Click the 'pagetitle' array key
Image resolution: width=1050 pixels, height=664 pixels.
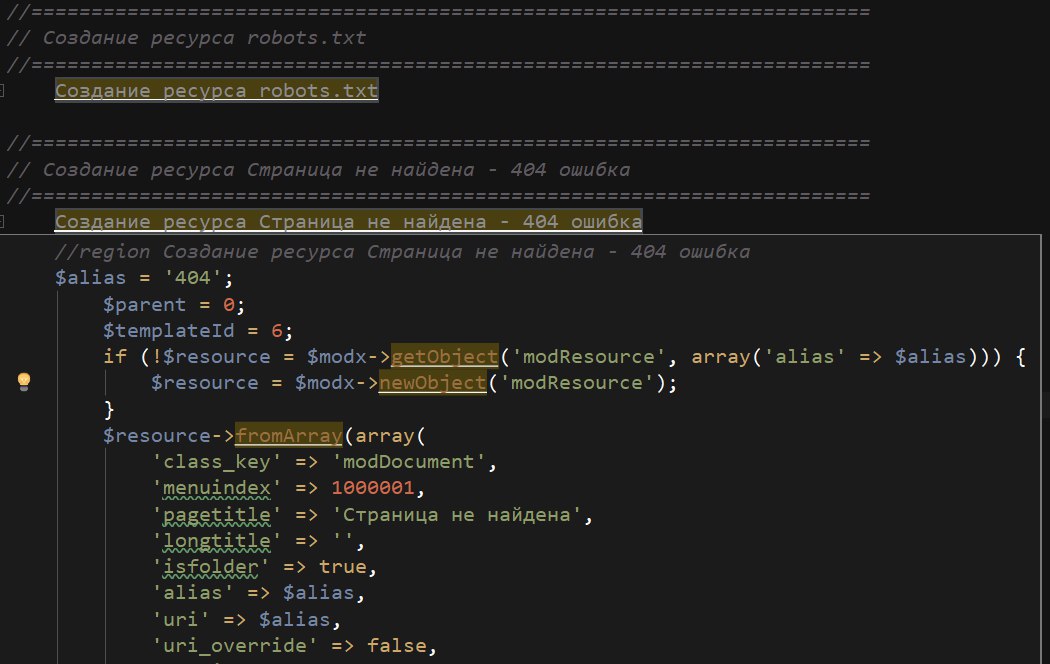tap(216, 515)
